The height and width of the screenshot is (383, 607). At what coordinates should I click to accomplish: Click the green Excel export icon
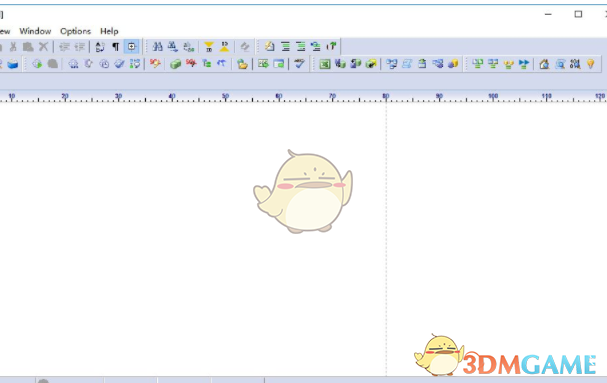click(x=324, y=64)
